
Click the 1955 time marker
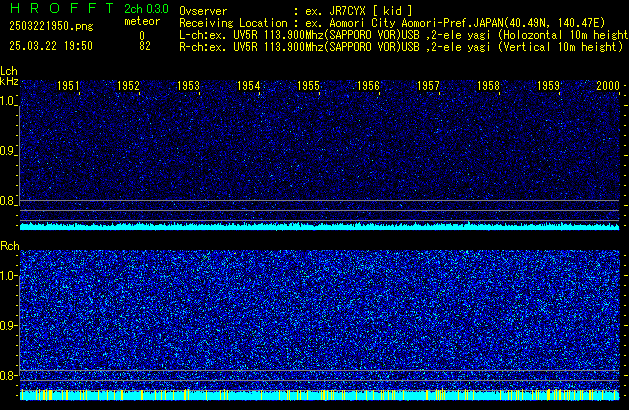click(x=308, y=85)
